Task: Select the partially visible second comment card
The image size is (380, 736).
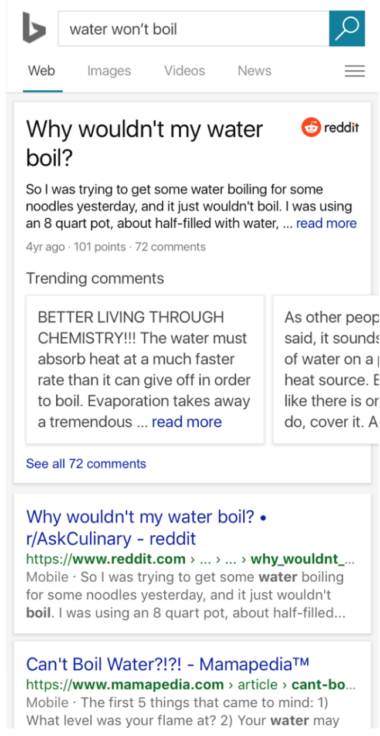Action: [326, 369]
